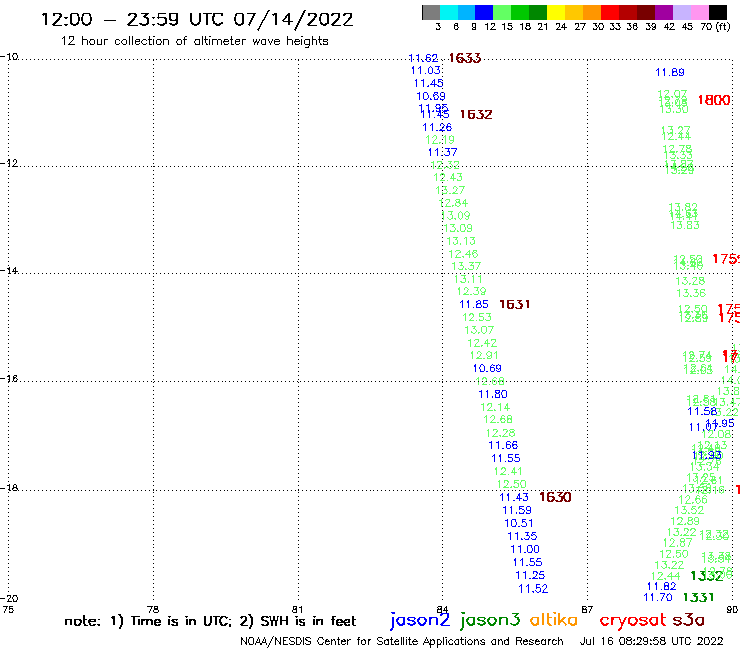Viewport: 740px width, 650px height.
Task: Click the 11.43 wave height value
Action: [x=513, y=497]
